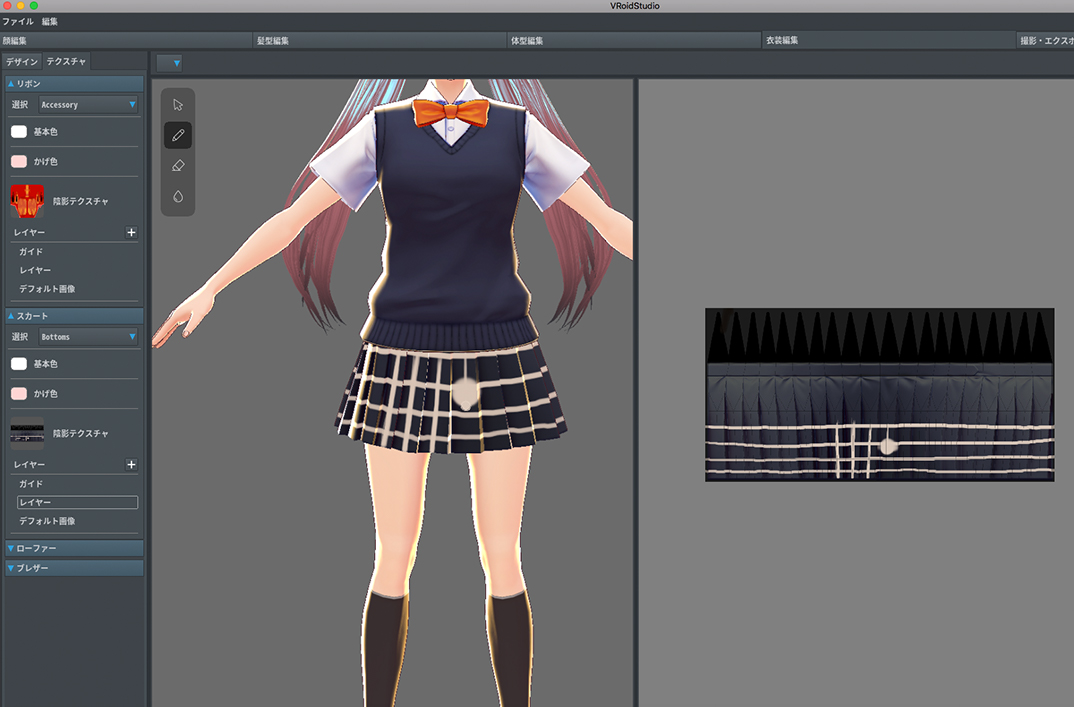Pick the スカート かげ色 pink swatch
This screenshot has width=1074, height=707.
coord(19,394)
